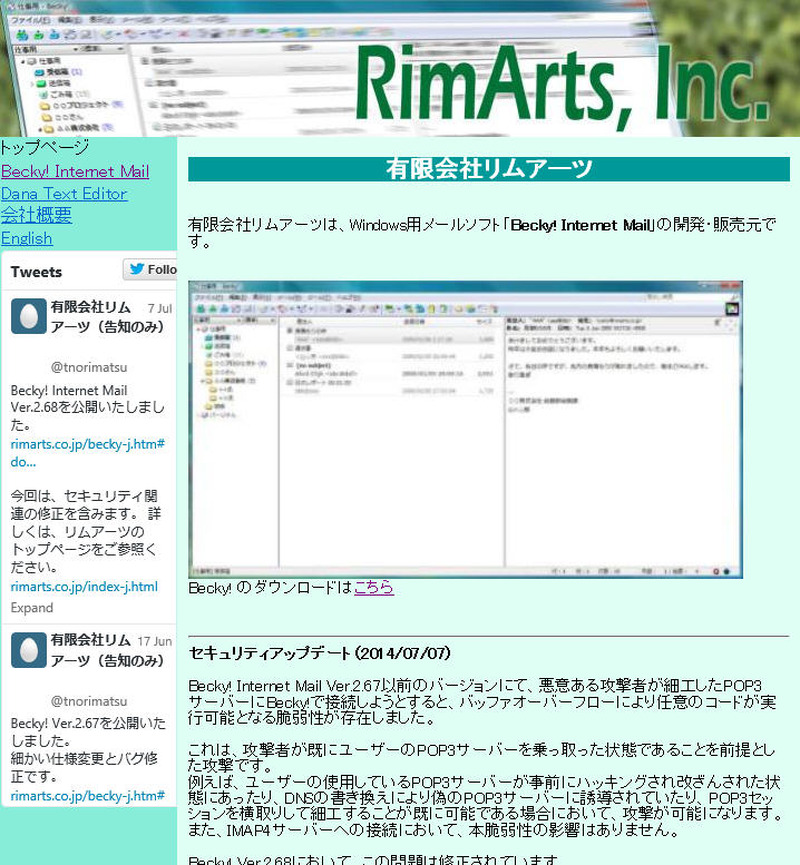This screenshot has width=800, height=865.
Task: Click the RimArts, Inc. banner logo
Action: click(555, 82)
